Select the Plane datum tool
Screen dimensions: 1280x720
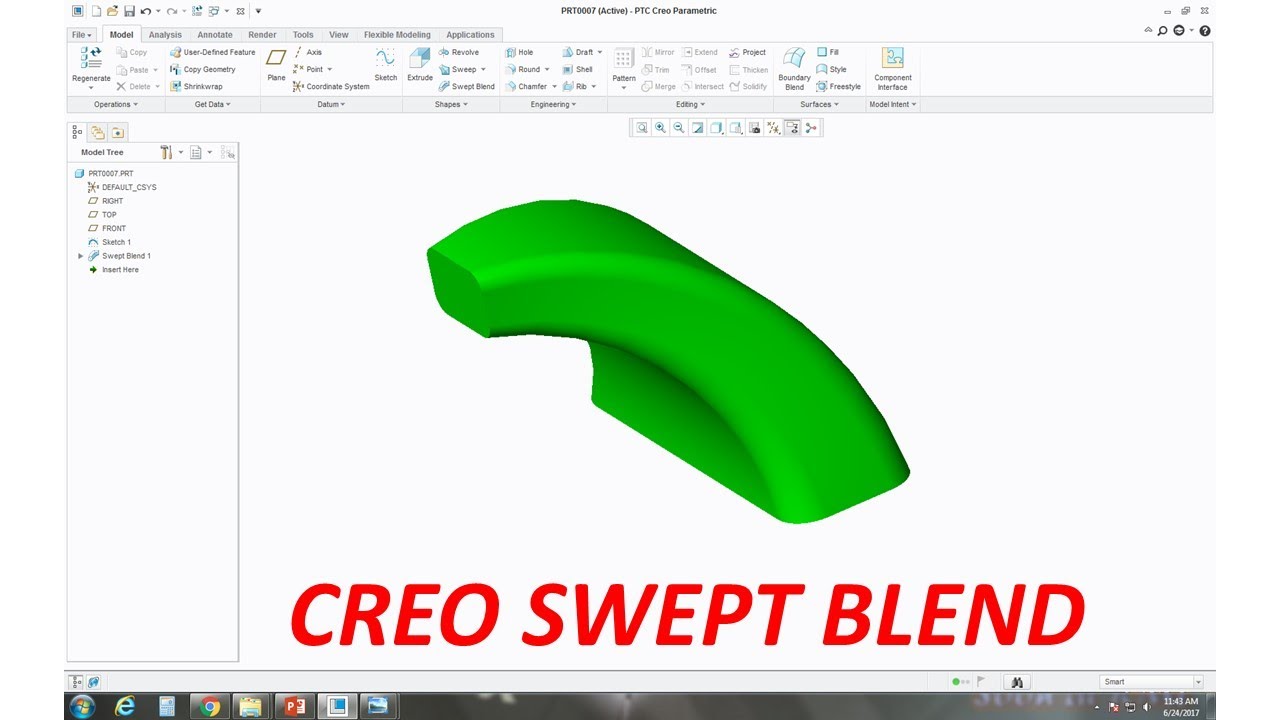pos(276,65)
